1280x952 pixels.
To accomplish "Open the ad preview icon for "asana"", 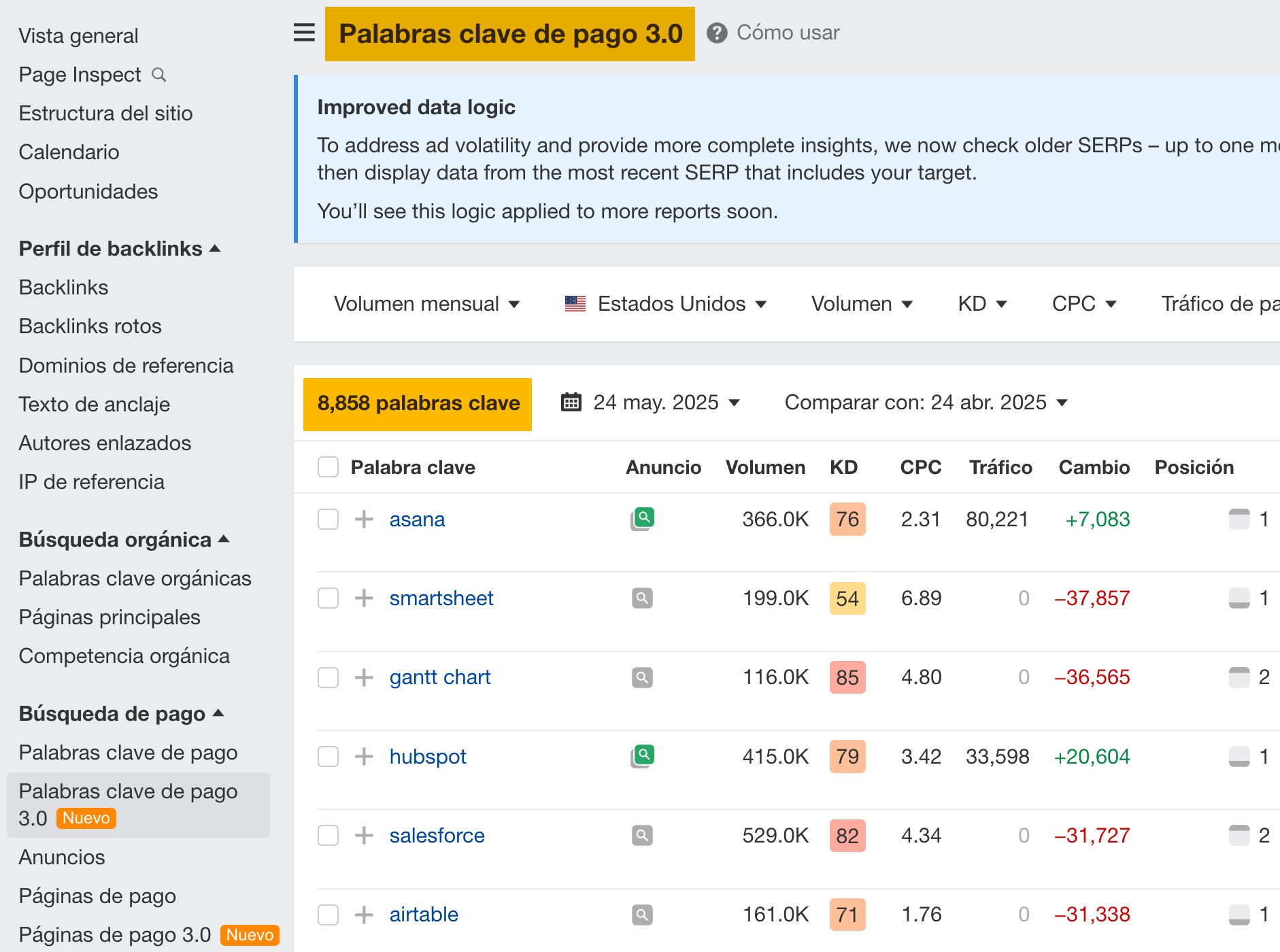I will pyautogui.click(x=642, y=518).
